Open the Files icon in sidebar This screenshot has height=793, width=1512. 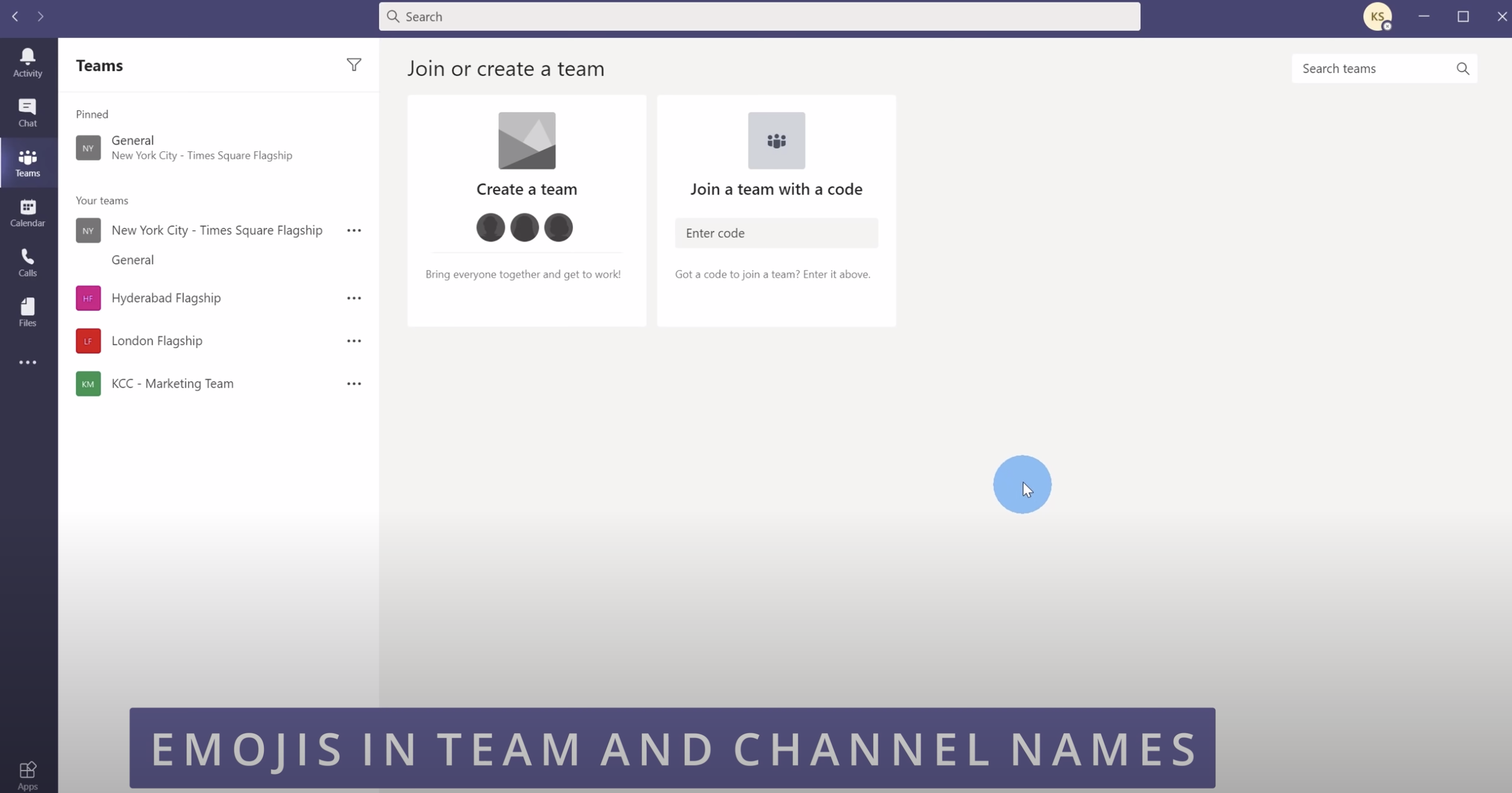coord(27,311)
